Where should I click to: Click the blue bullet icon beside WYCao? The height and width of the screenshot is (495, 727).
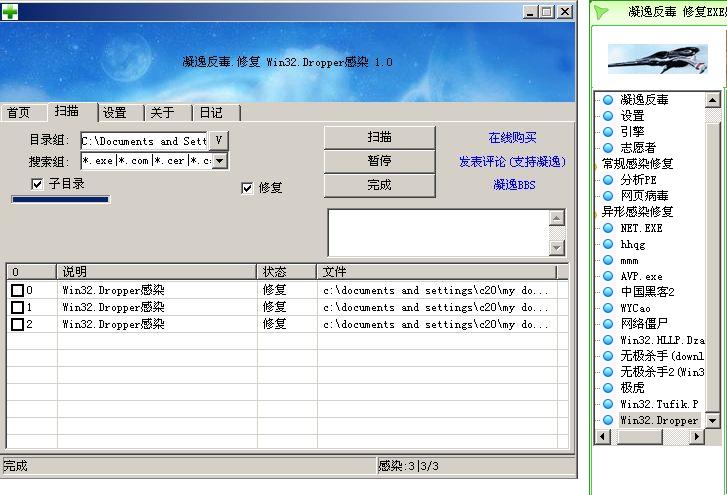[x=608, y=308]
